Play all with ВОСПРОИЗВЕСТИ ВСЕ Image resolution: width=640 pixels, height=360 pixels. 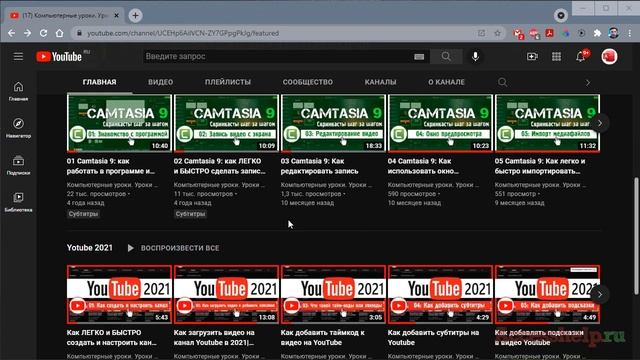(173, 248)
